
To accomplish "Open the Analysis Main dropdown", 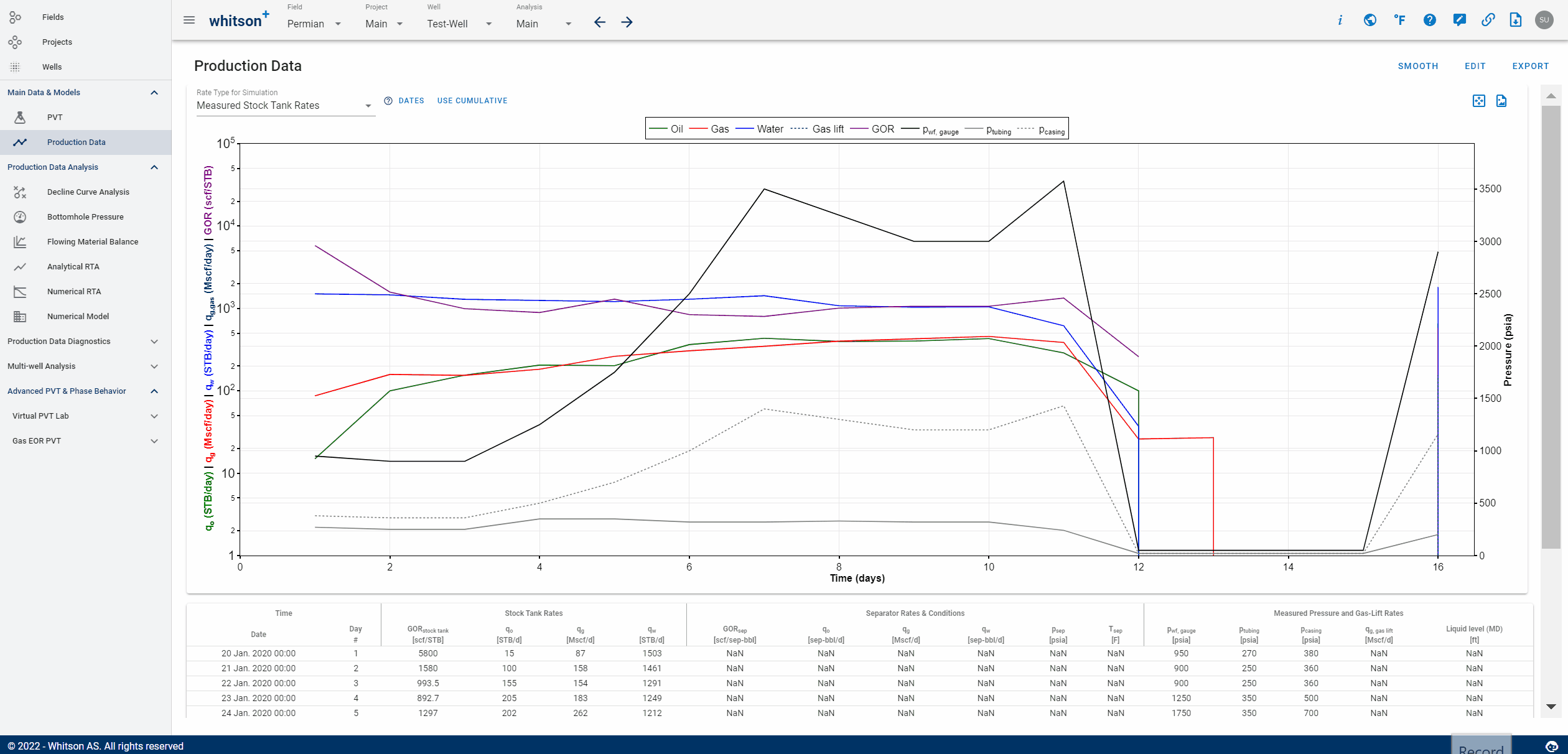I will [x=544, y=24].
